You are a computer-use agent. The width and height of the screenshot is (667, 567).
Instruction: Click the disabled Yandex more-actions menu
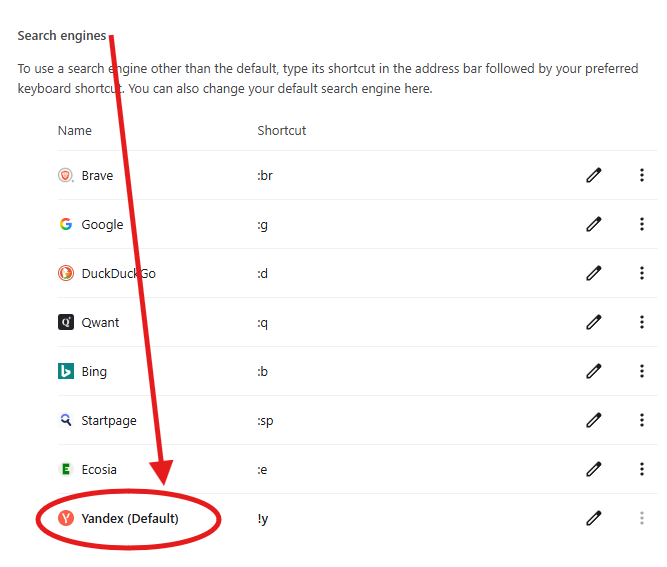(642, 518)
